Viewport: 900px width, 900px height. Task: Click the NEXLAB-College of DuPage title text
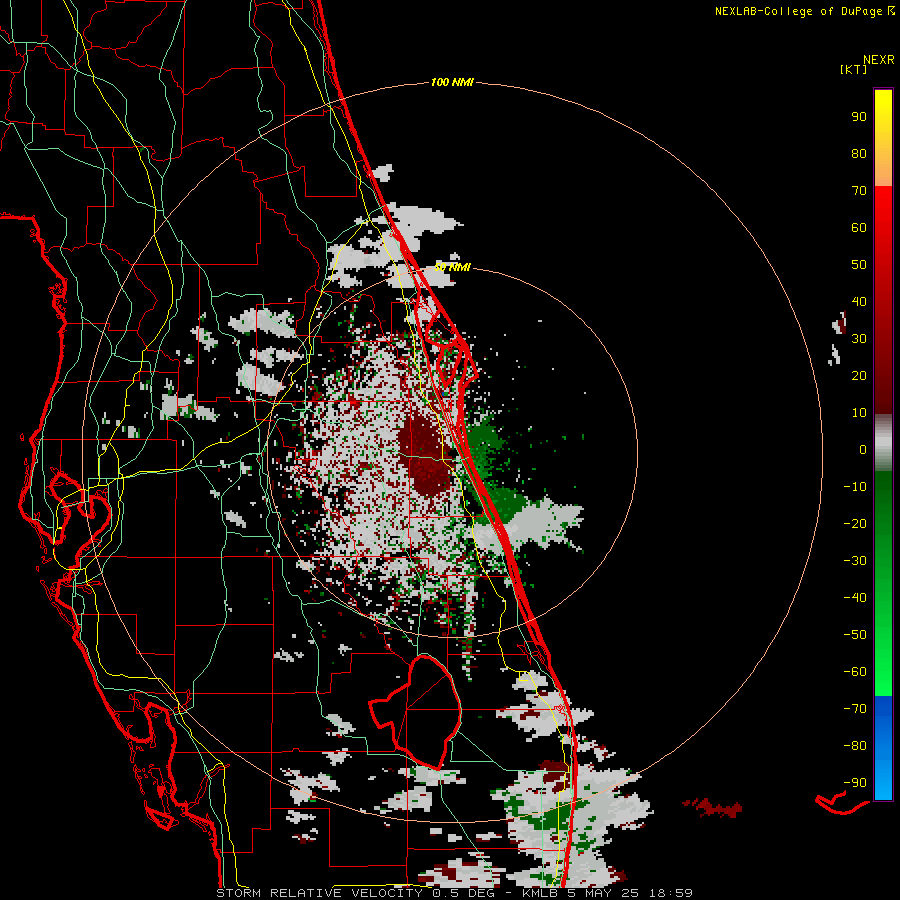tap(798, 11)
